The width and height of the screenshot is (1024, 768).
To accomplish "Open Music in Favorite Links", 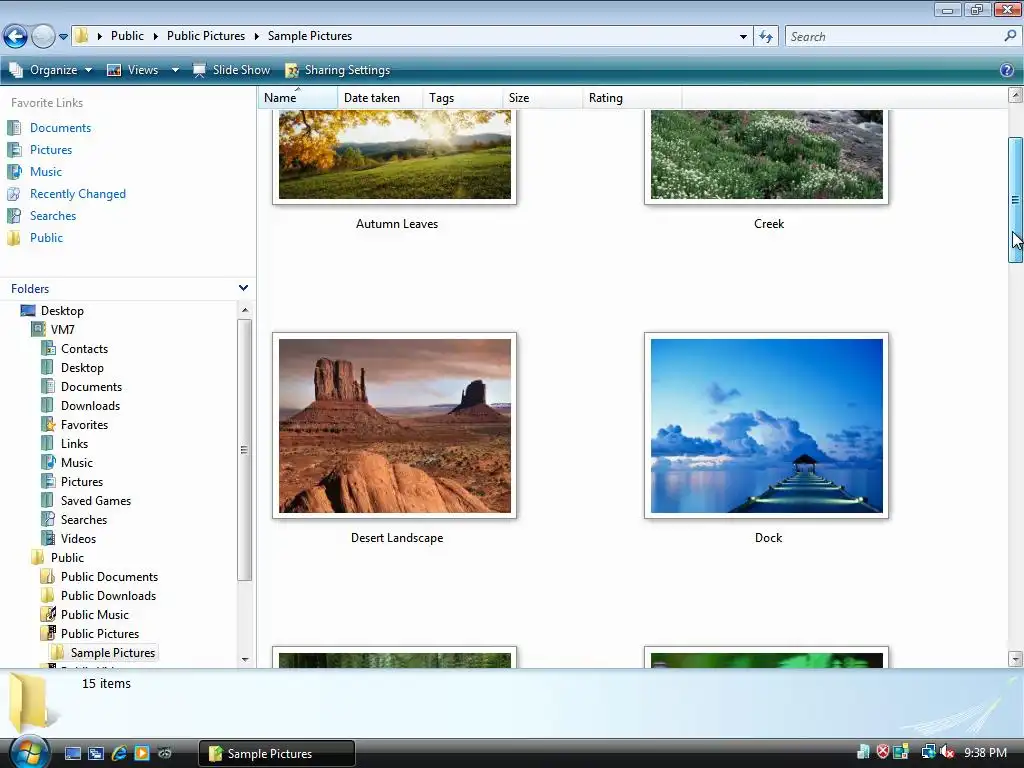I will pyautogui.click(x=46, y=172).
